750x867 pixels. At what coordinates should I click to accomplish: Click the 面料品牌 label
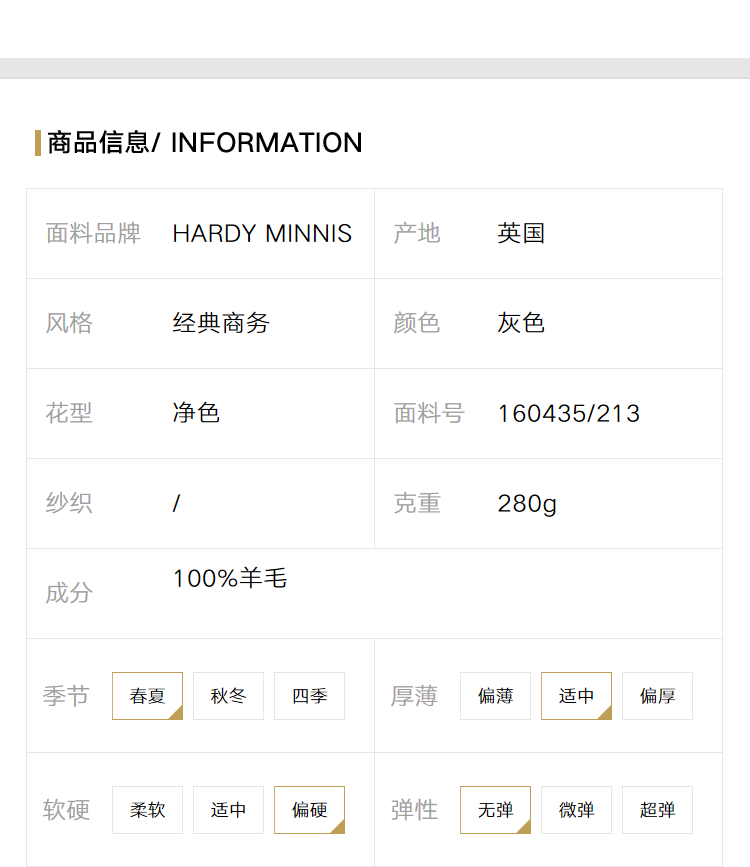(x=93, y=233)
